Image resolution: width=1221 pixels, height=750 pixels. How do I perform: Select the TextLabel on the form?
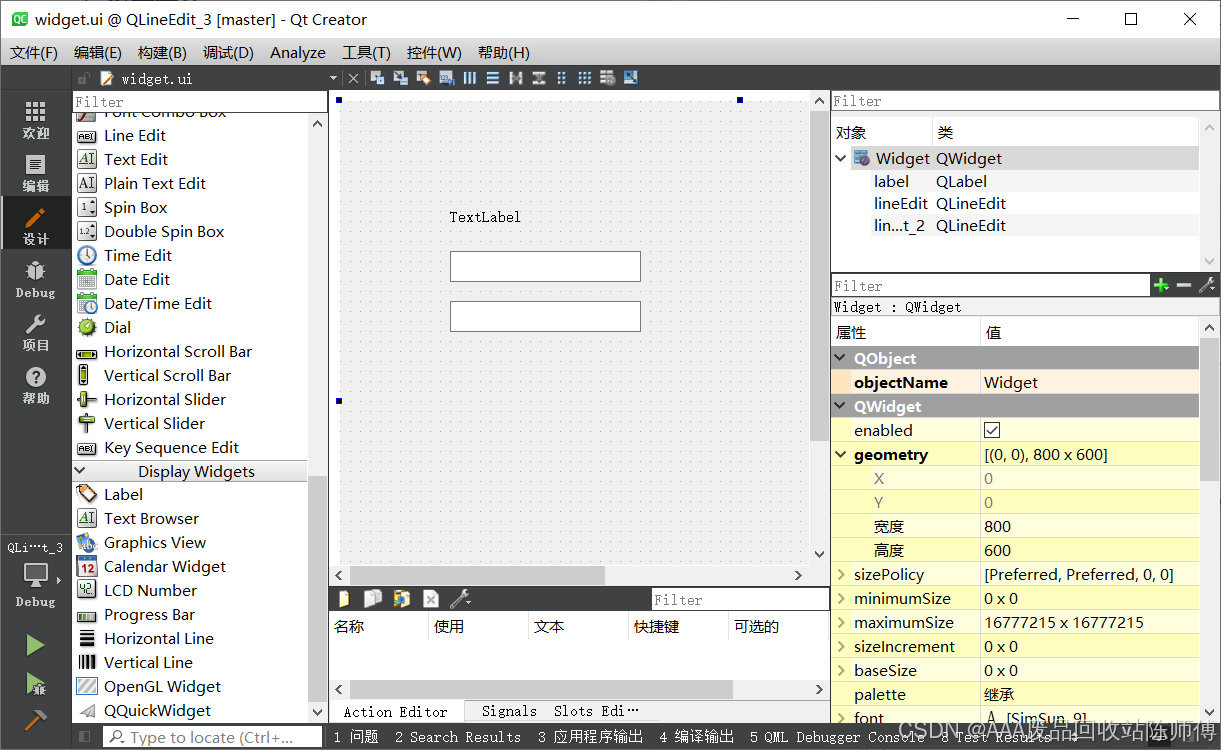[485, 217]
